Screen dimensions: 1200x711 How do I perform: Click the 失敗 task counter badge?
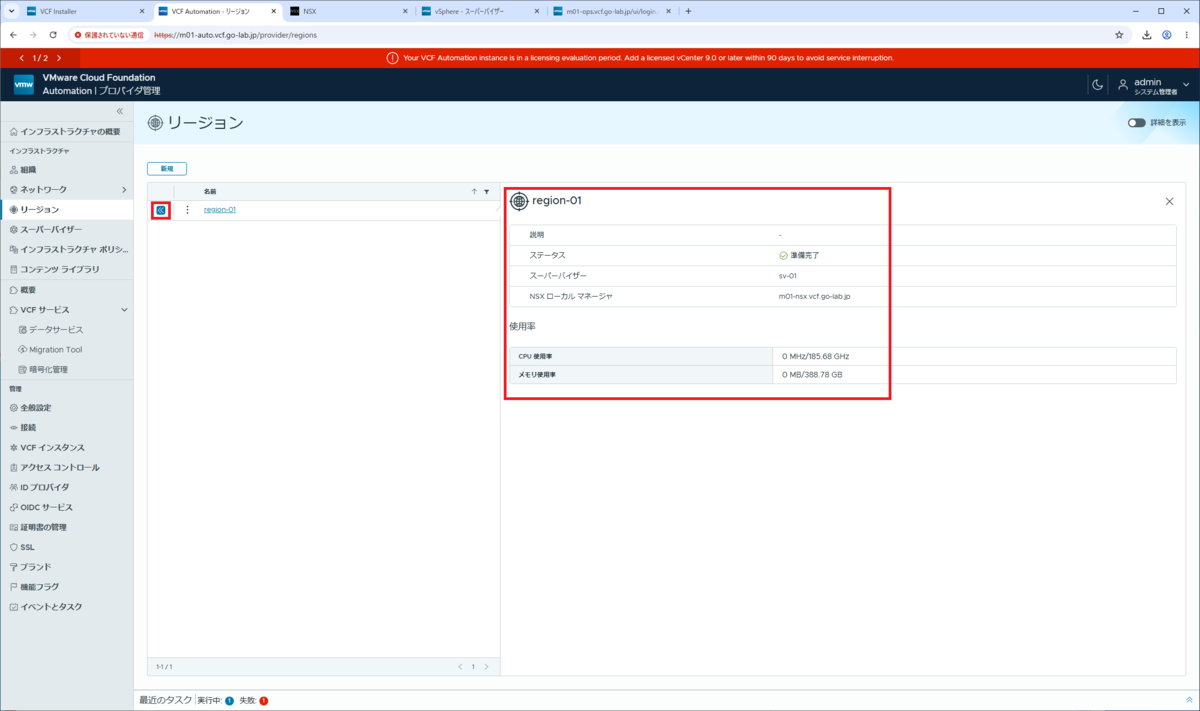coord(263,701)
